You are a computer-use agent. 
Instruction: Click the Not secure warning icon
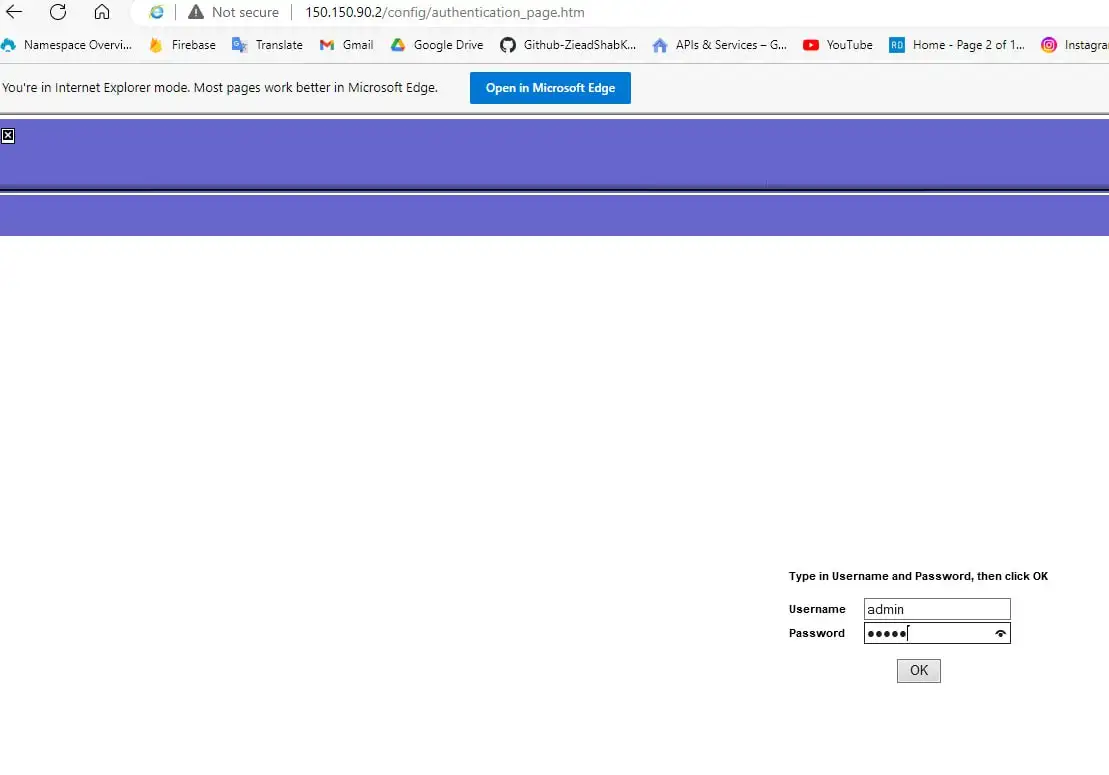[x=196, y=12]
